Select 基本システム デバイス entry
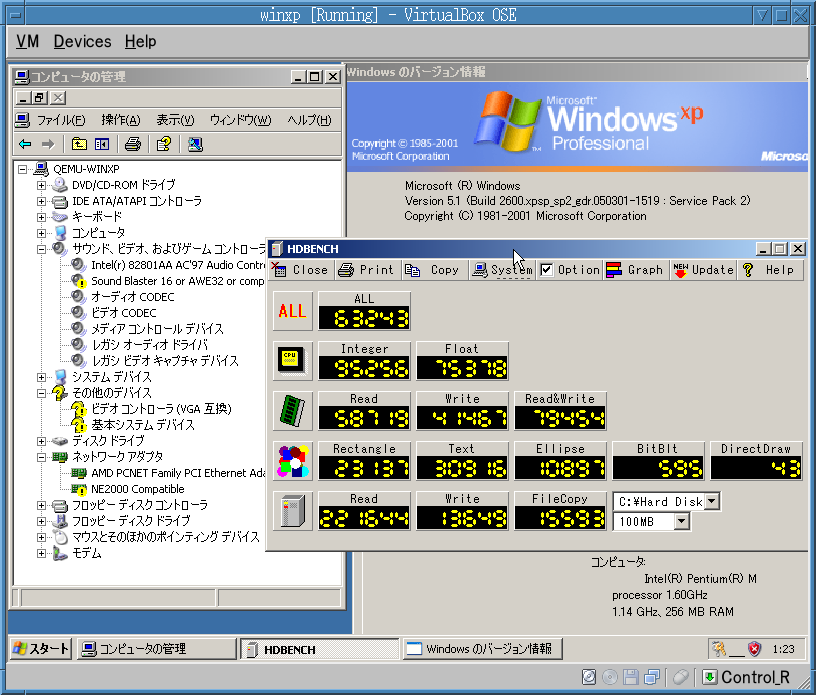 point(143,425)
